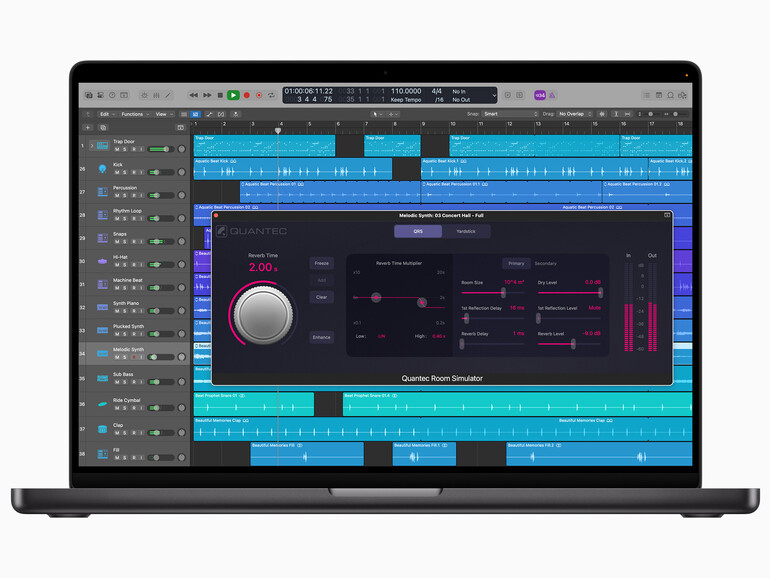The width and height of the screenshot is (770, 578).
Task: Click the Duplicate Track button
Action: coord(103,128)
